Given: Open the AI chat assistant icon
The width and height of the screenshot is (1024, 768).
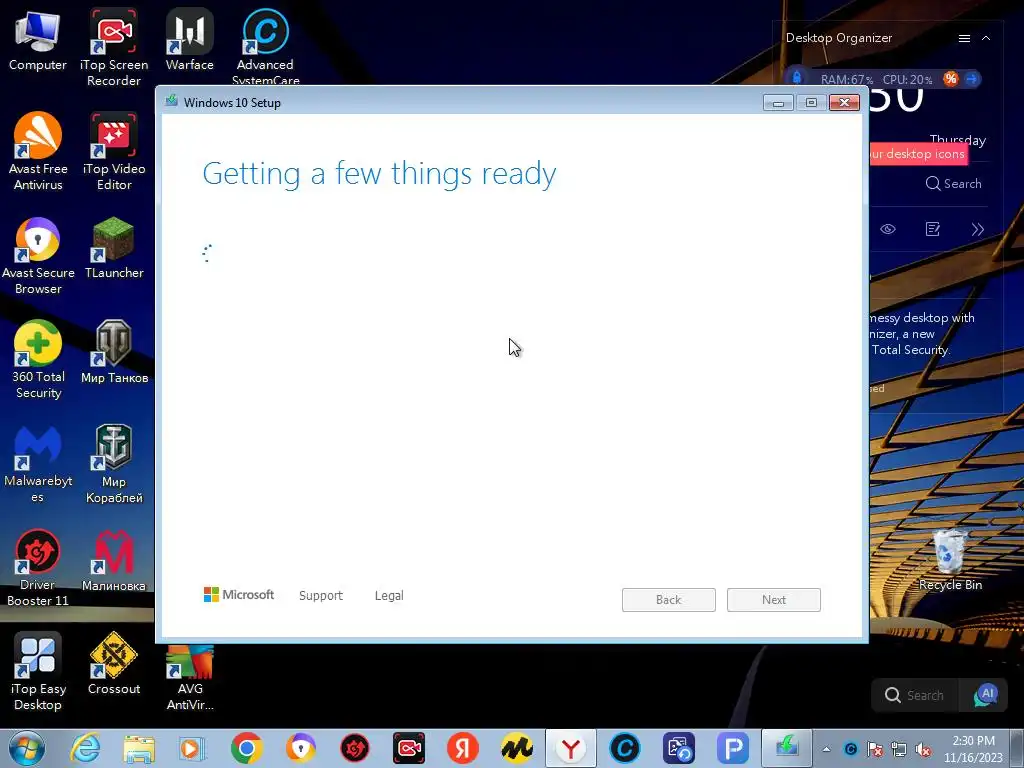Looking at the screenshot, I should (985, 695).
